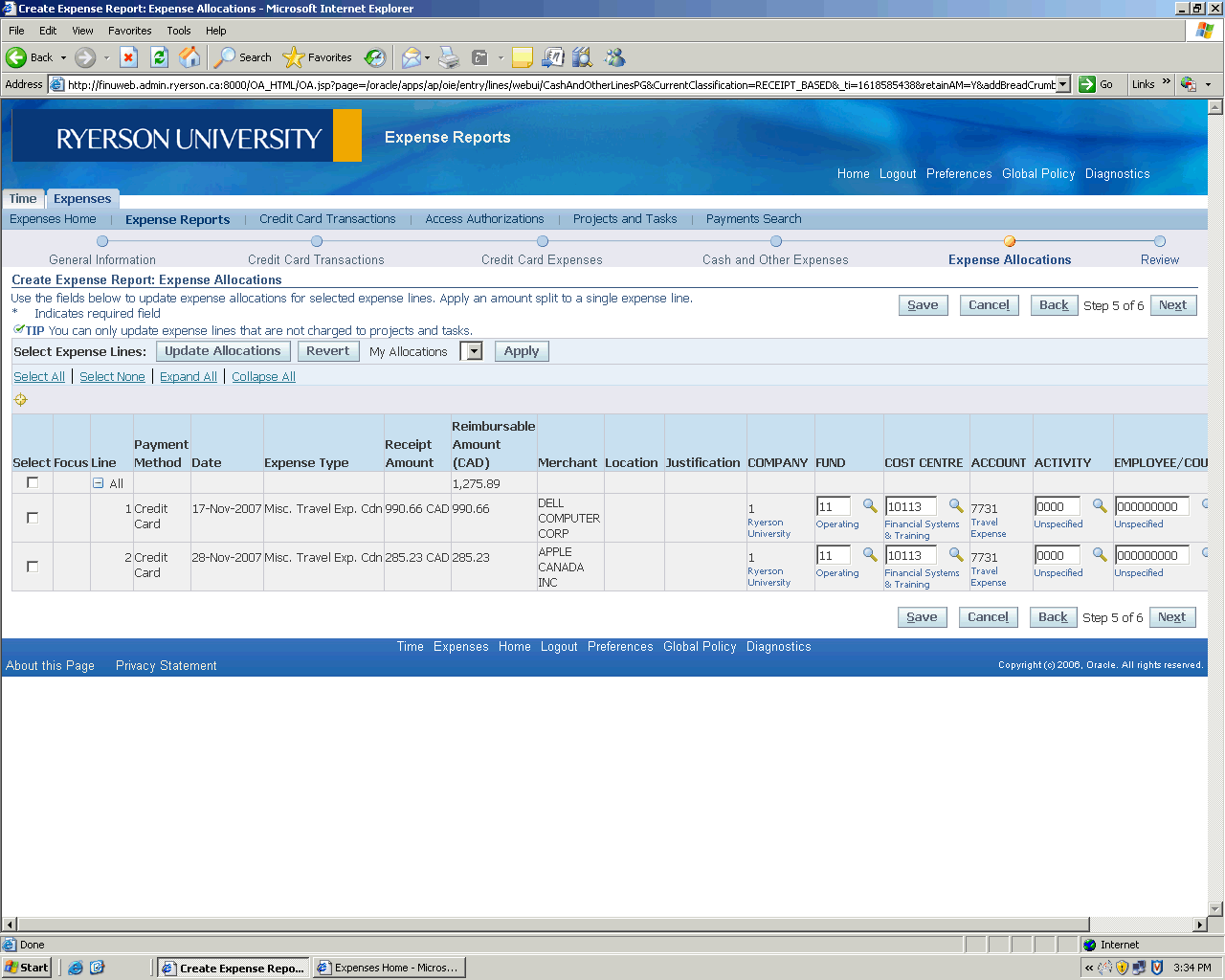Click the focus icon above the expense table
The image size is (1225, 980).
20,400
